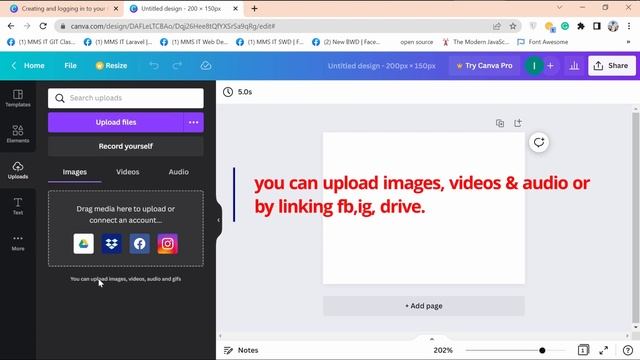Connect Instagram account icon
640x360 pixels.
[167, 244]
